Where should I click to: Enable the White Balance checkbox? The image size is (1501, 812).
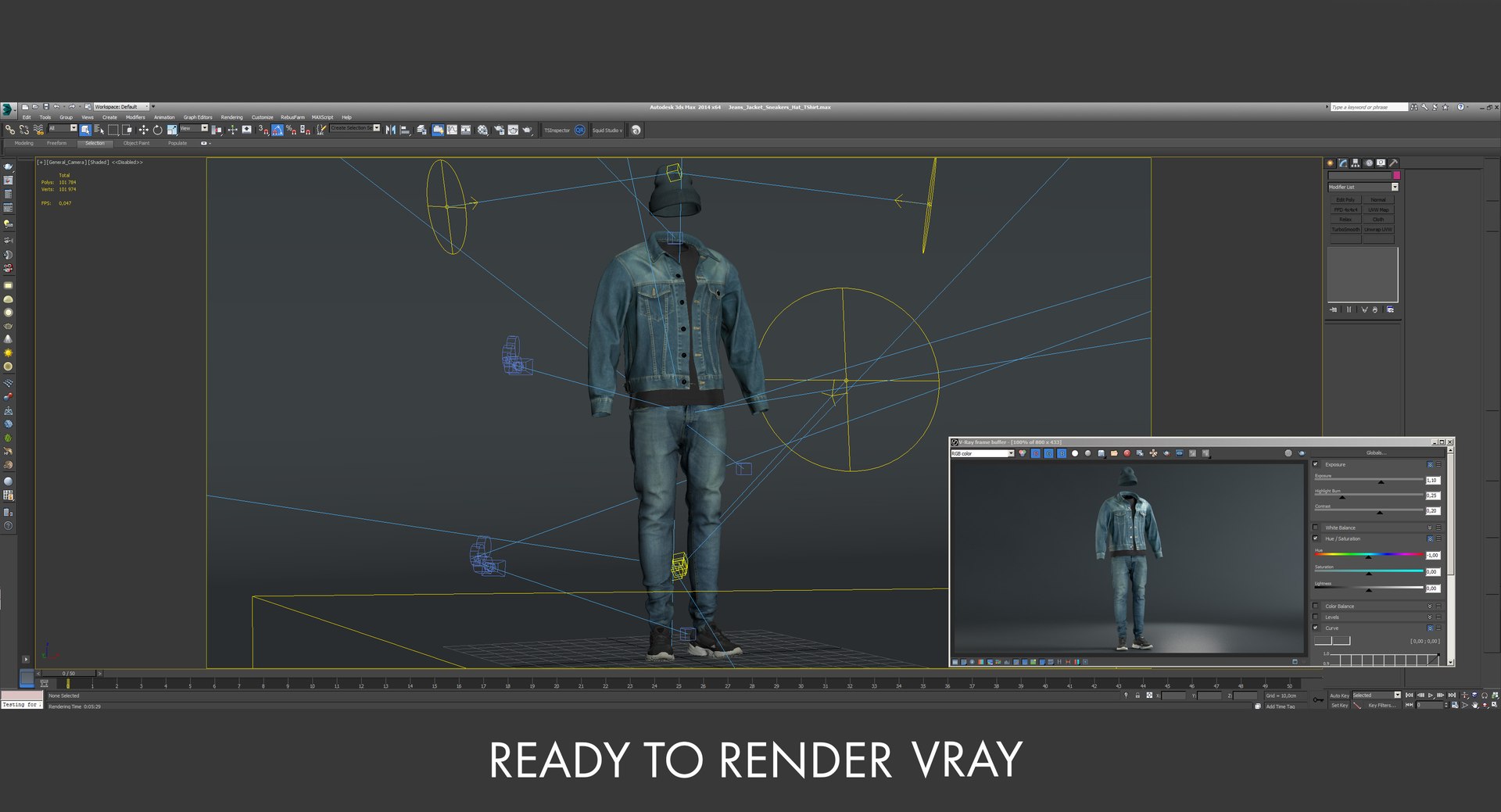[x=1316, y=528]
